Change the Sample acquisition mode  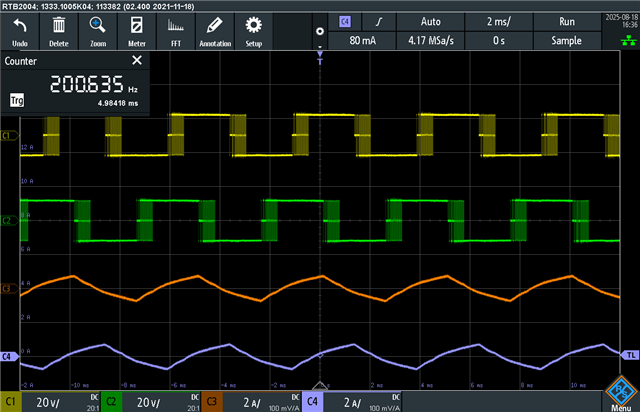pos(567,41)
